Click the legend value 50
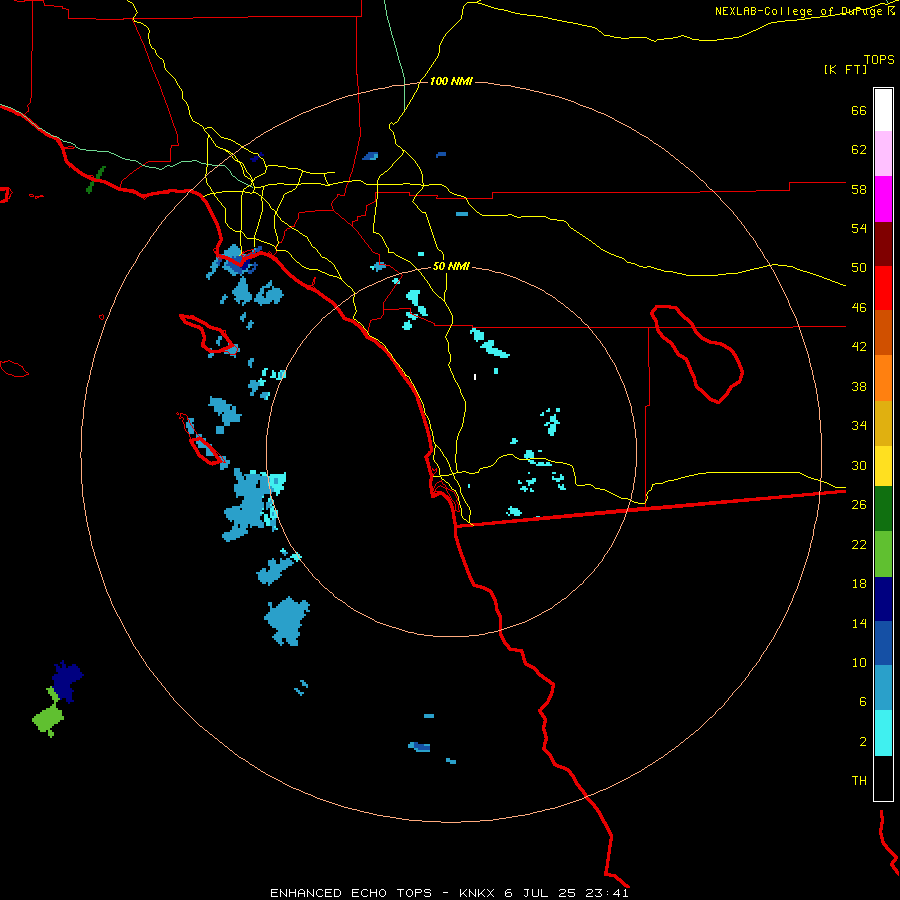The width and height of the screenshot is (900, 900). [x=859, y=268]
